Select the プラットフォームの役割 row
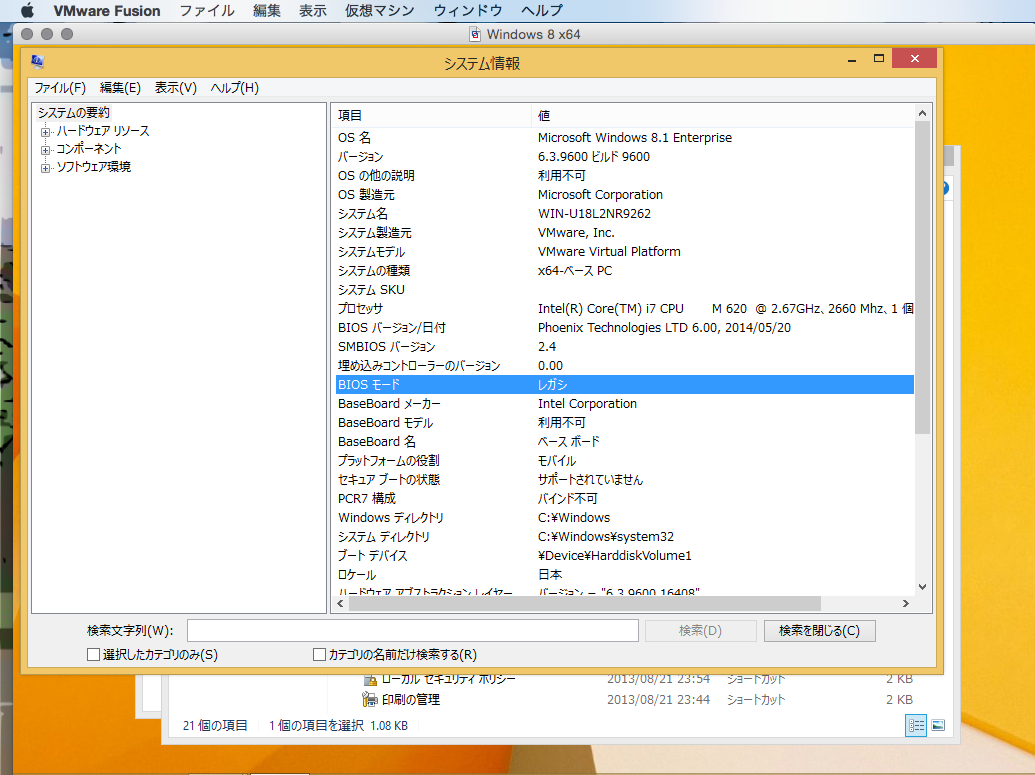Viewport: 1035px width, 775px height. (624, 460)
